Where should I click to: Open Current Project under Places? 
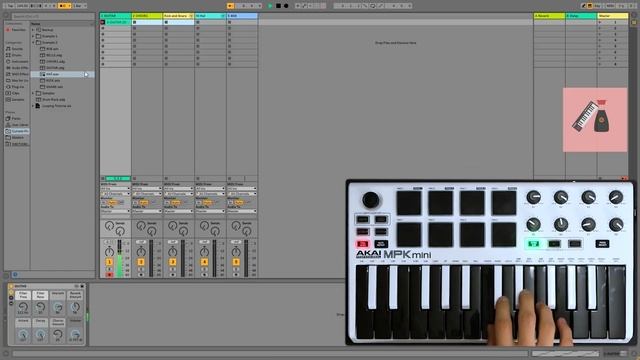pos(17,131)
